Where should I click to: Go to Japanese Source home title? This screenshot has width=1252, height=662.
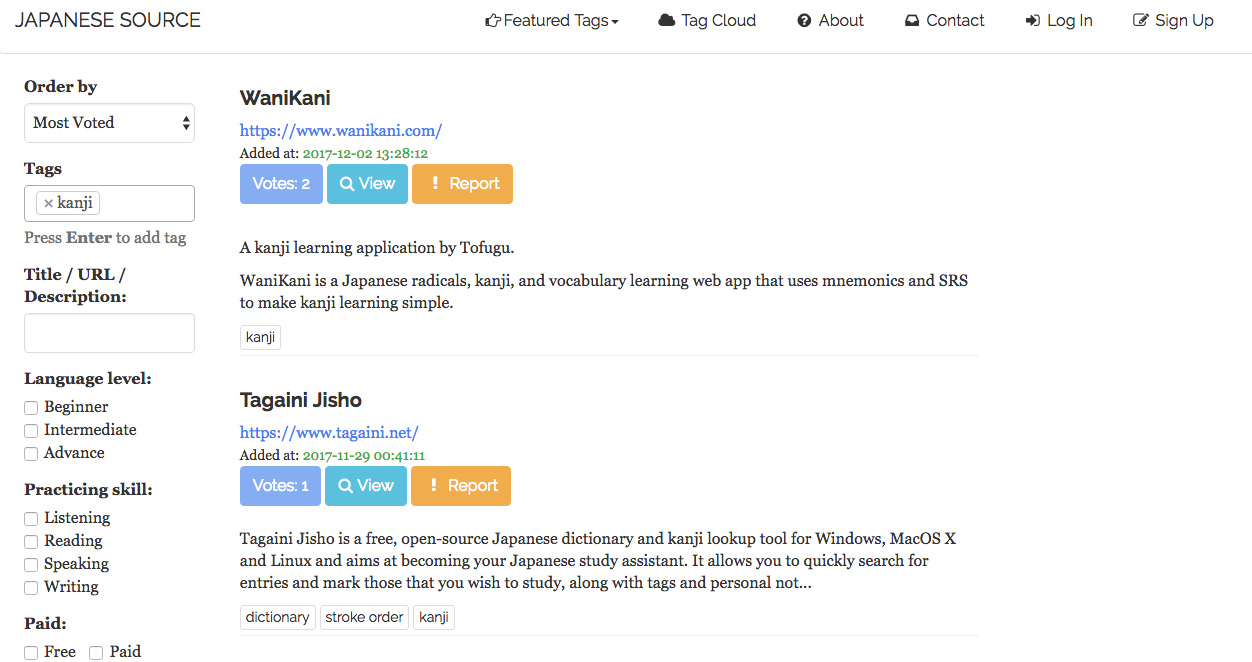pyautogui.click(x=108, y=20)
